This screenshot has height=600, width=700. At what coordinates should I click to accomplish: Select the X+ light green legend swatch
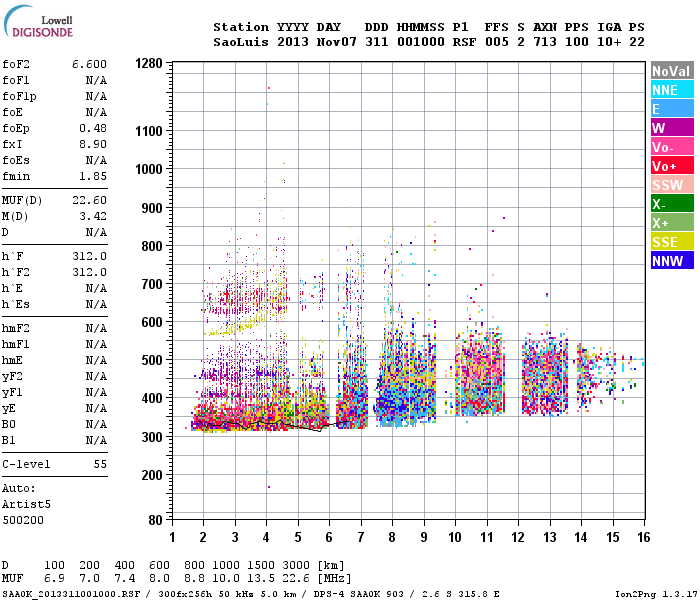tap(672, 223)
